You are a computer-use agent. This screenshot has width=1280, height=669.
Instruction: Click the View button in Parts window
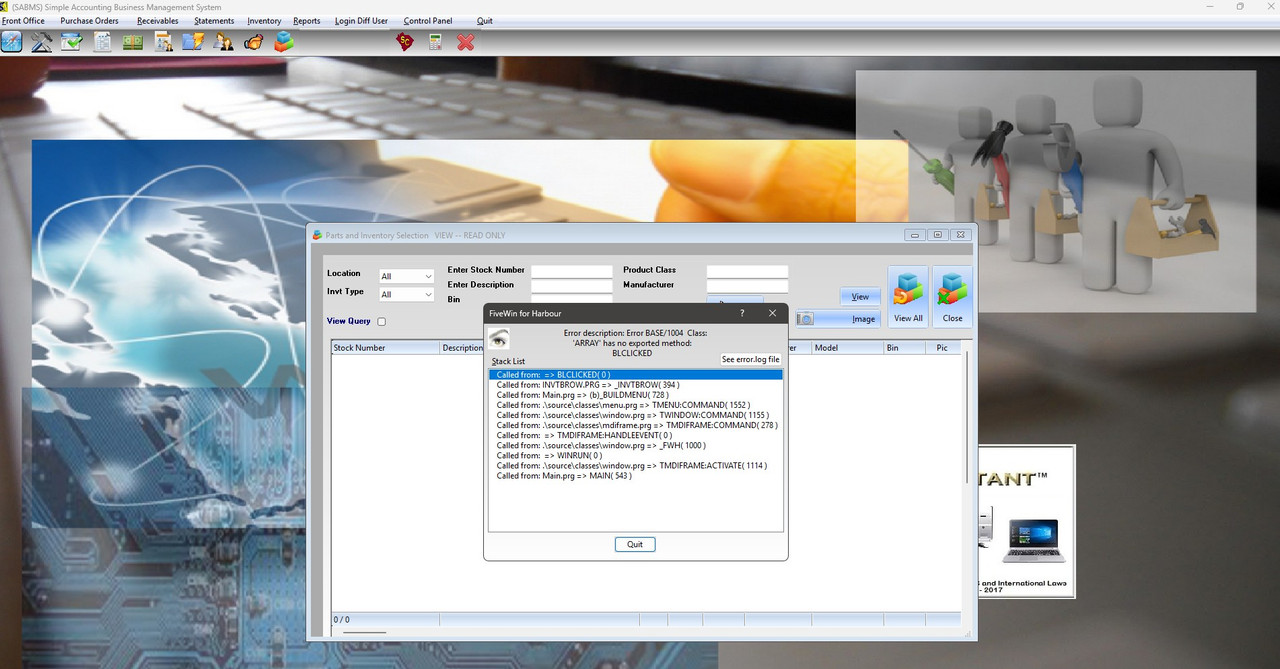(x=860, y=297)
